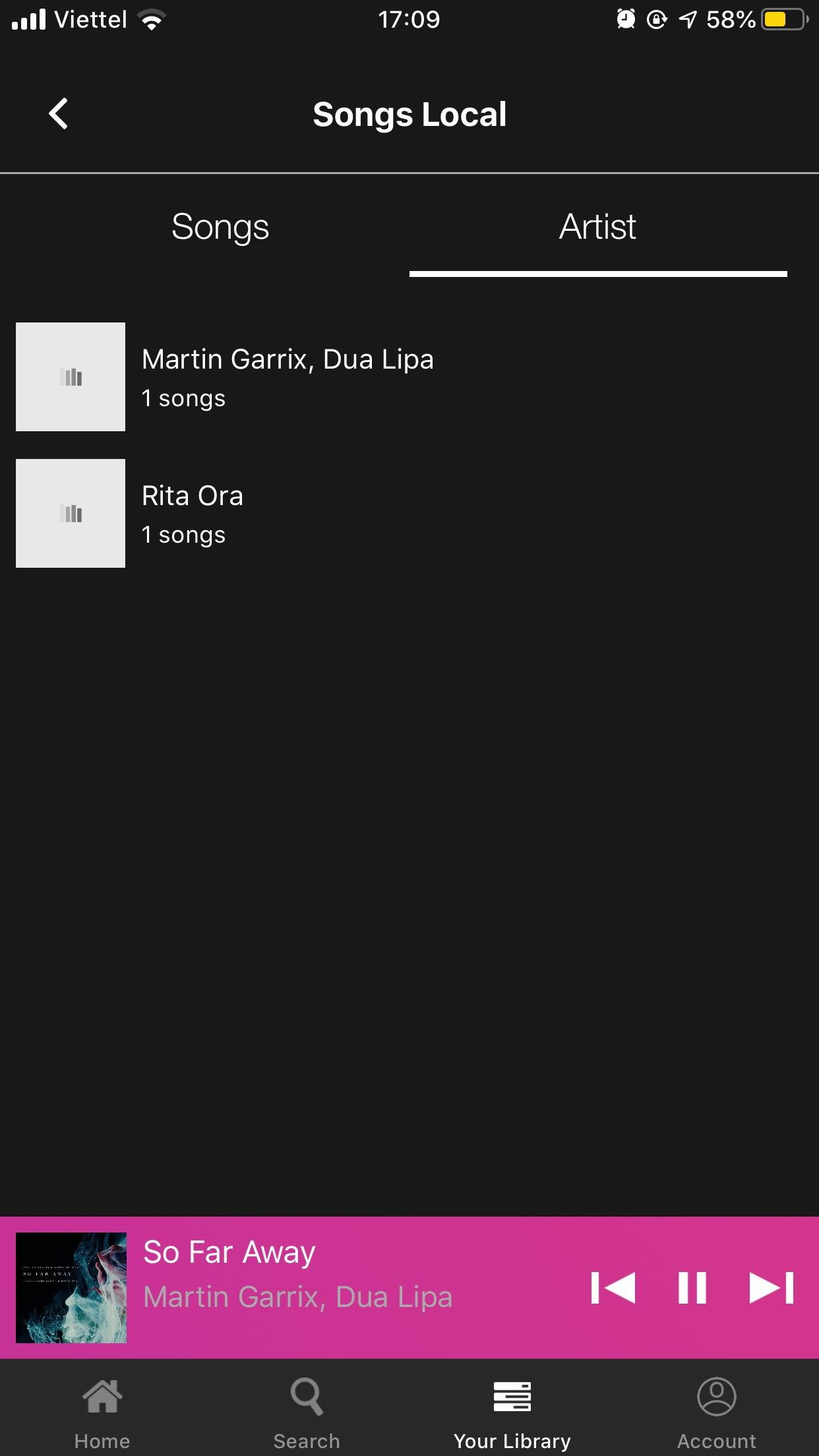This screenshot has height=1456, width=819.
Task: Tap the back arrow icon
Action: [x=59, y=113]
